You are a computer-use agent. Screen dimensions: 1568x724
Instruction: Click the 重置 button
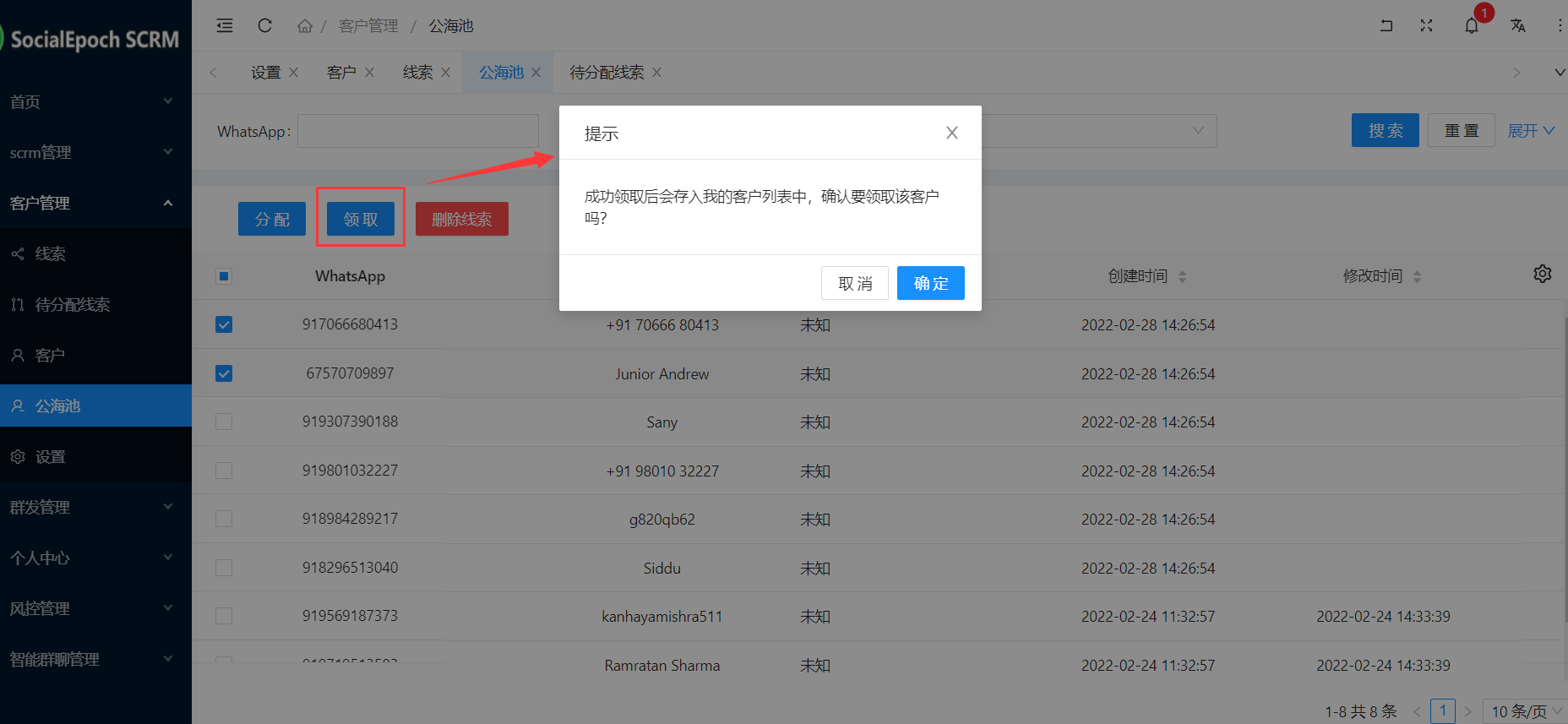tap(1462, 130)
